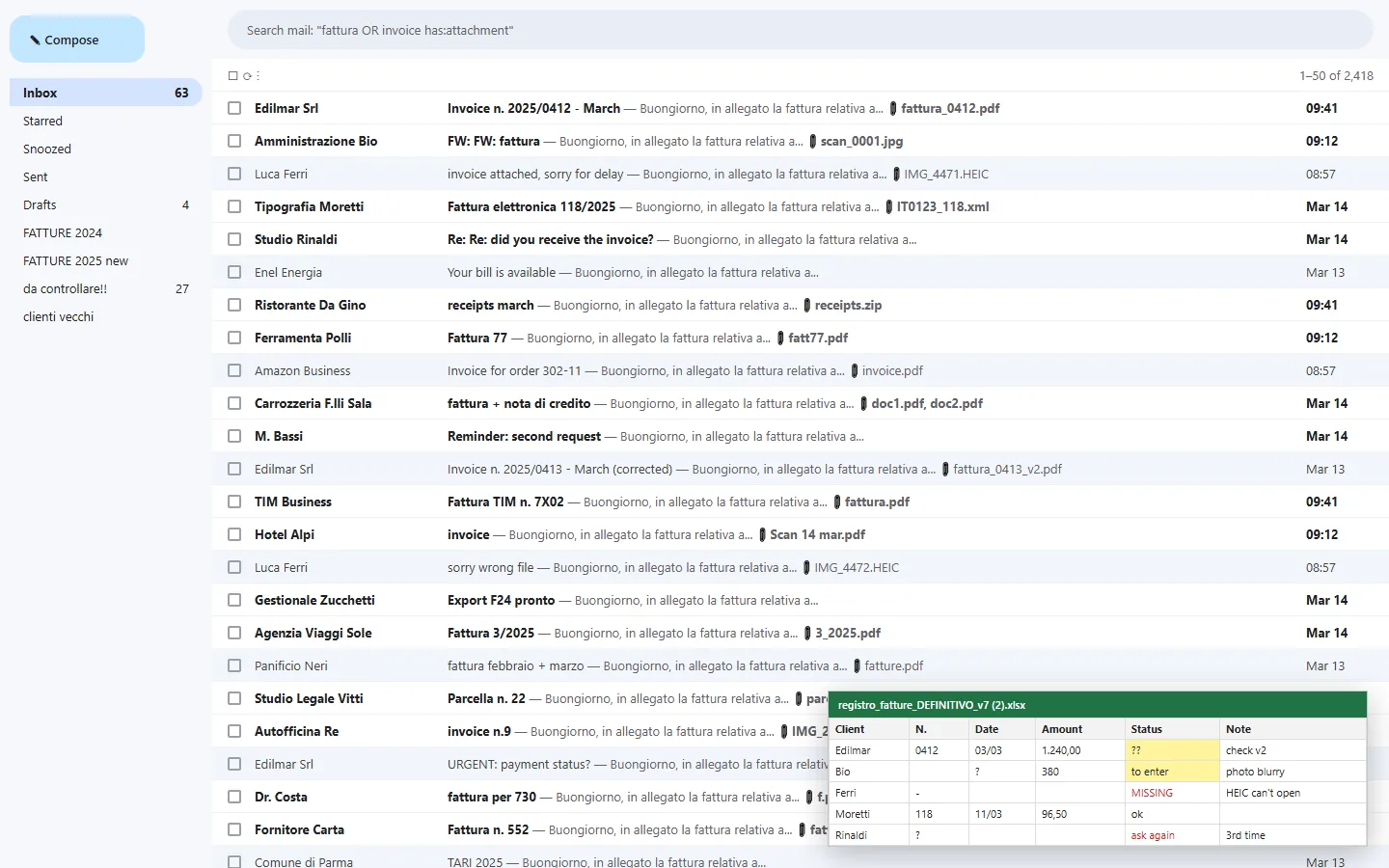Open attachment IMG_4471.HEIC
The width and height of the screenshot is (1389, 868).
940,174
